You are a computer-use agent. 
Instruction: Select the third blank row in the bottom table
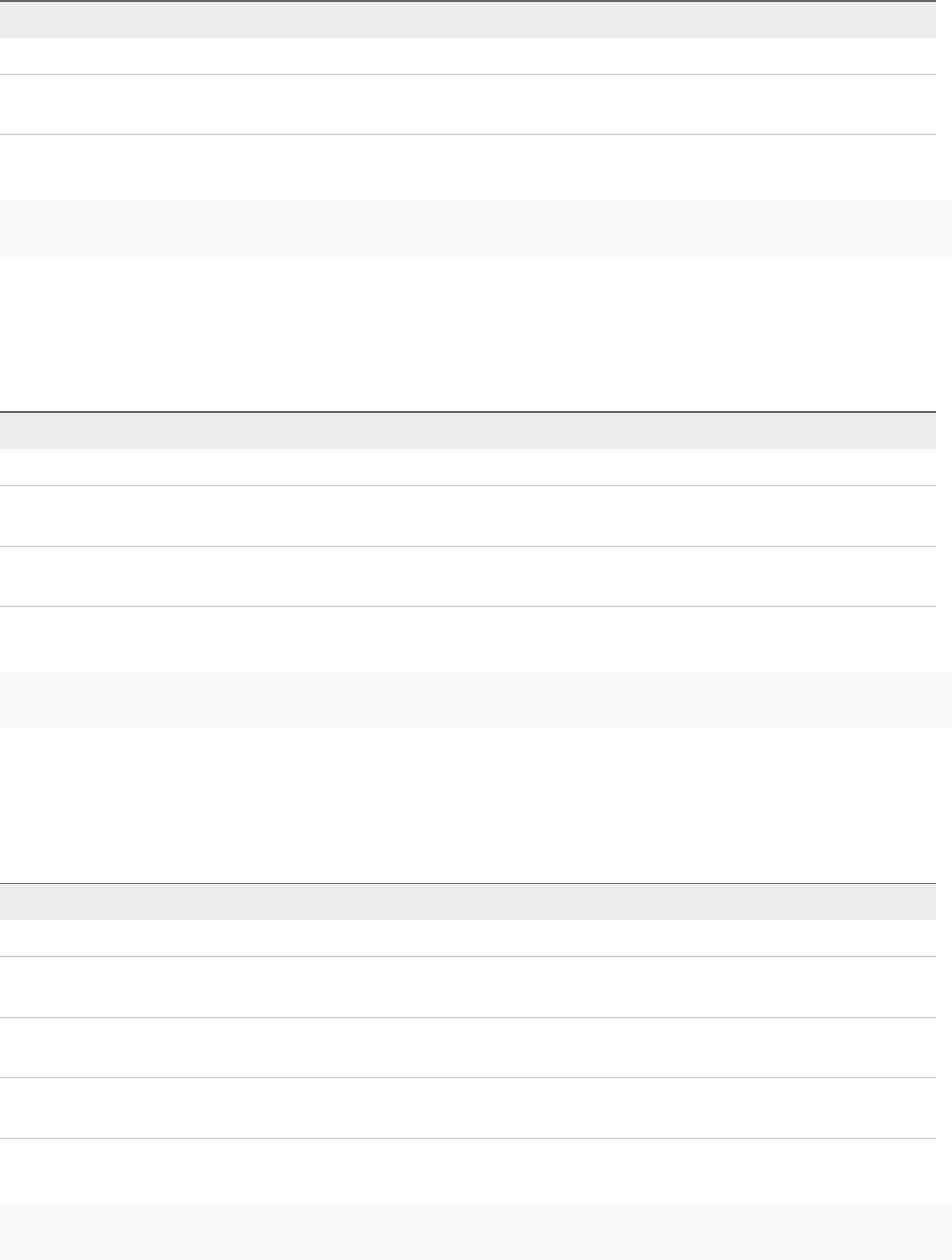(x=468, y=1047)
